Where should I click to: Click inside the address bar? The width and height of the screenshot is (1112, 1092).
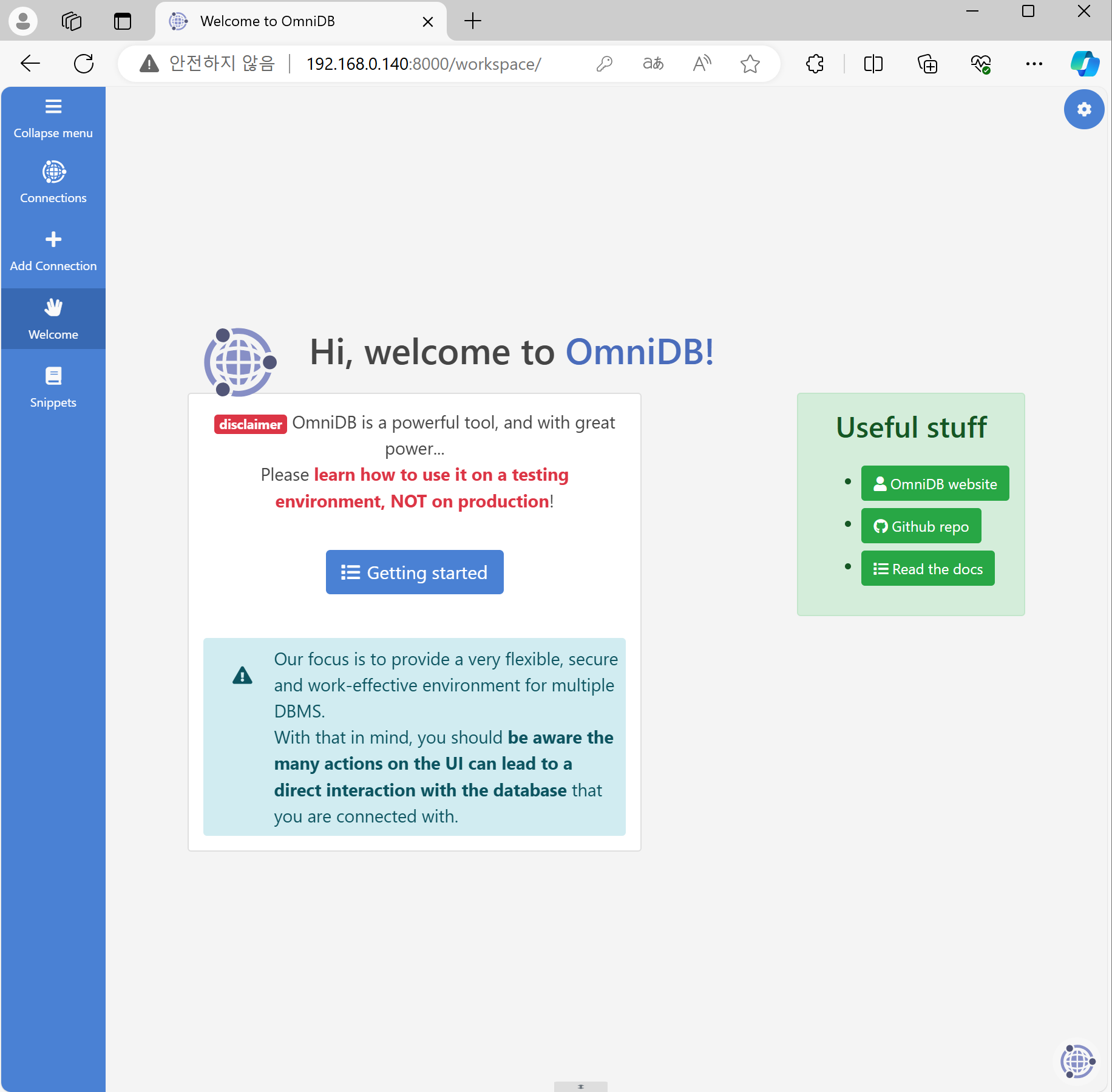click(425, 64)
